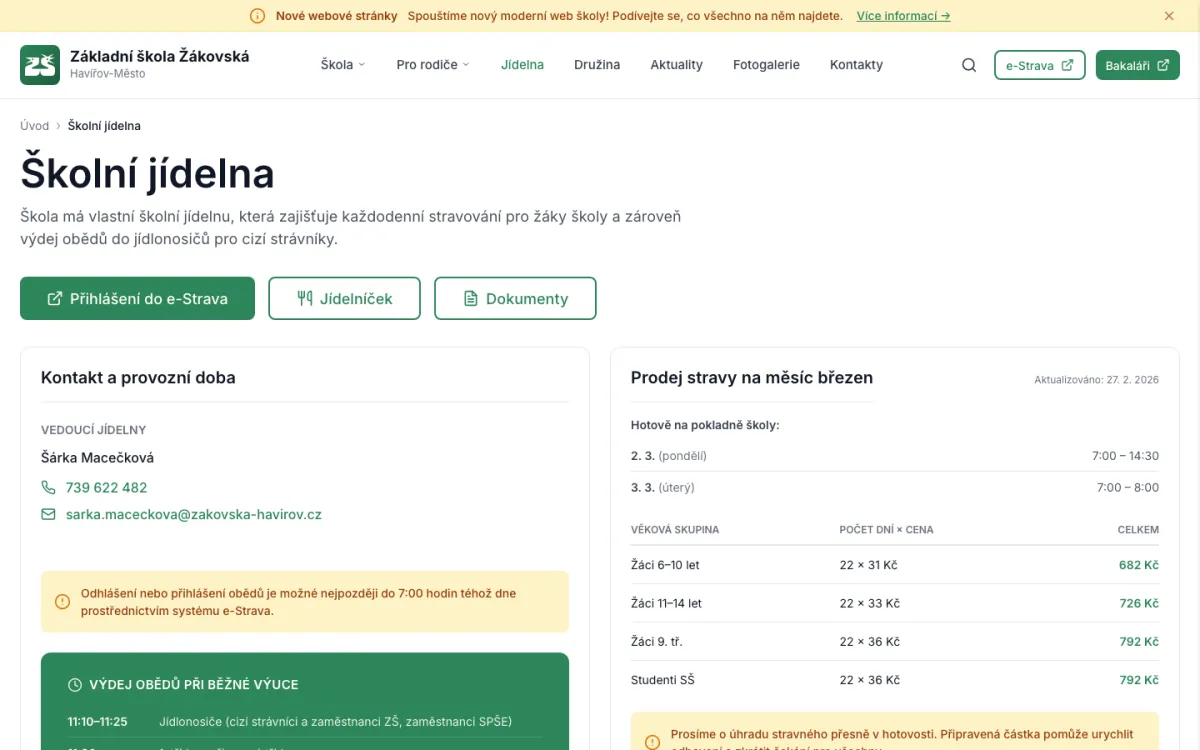The width and height of the screenshot is (1200, 750).
Task: Click the Úvod breadcrumb link
Action: tap(34, 126)
